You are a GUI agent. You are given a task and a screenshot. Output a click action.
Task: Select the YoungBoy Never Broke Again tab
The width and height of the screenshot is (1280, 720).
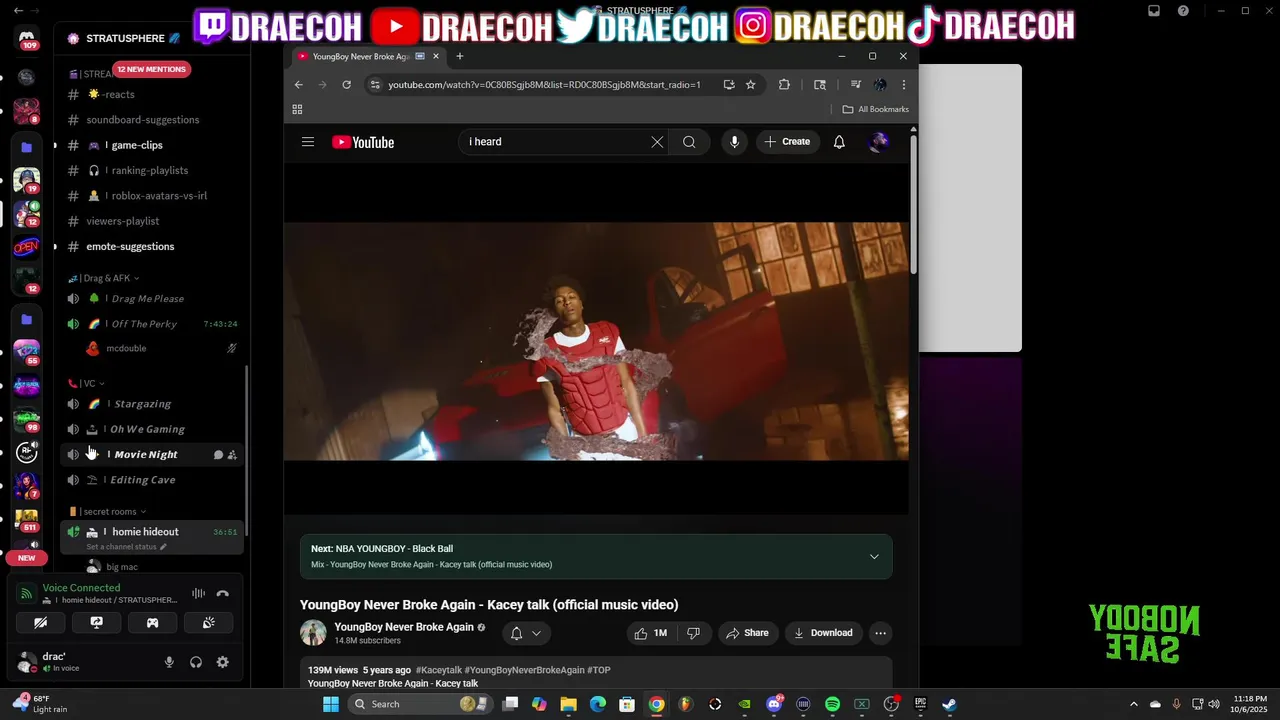click(367, 56)
